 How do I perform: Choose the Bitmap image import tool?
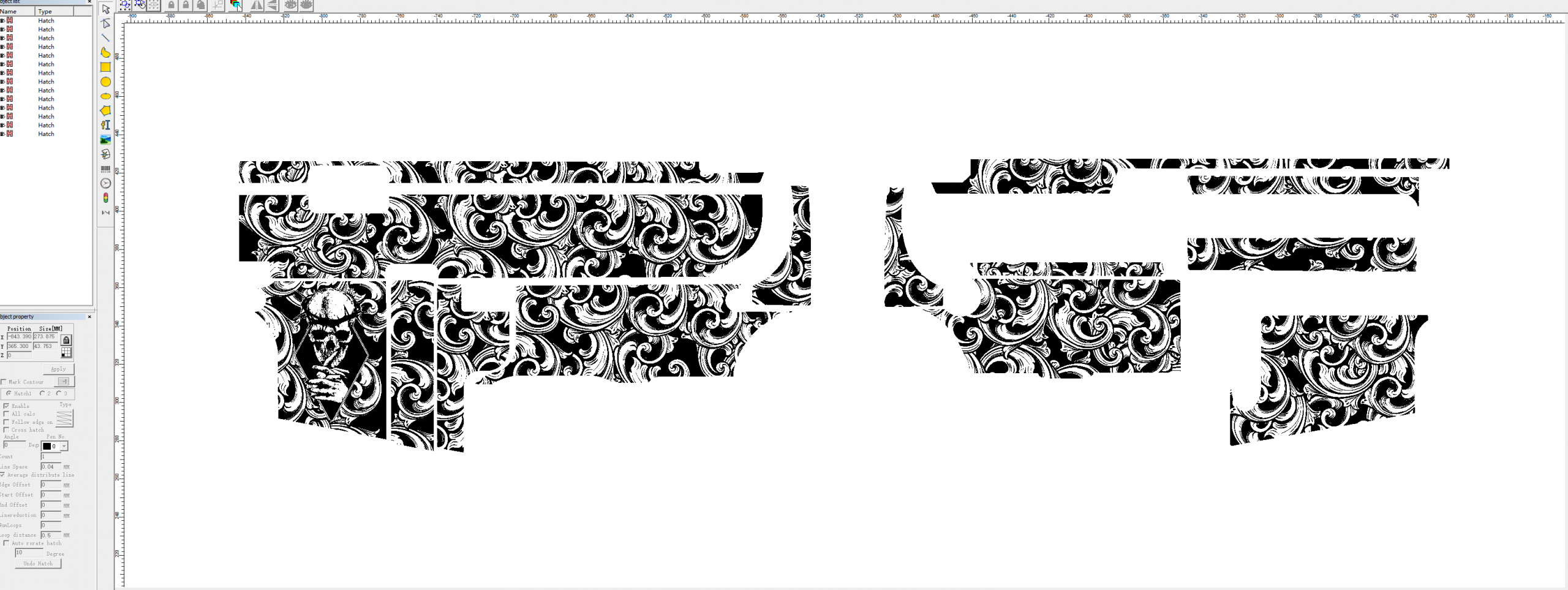tap(105, 140)
